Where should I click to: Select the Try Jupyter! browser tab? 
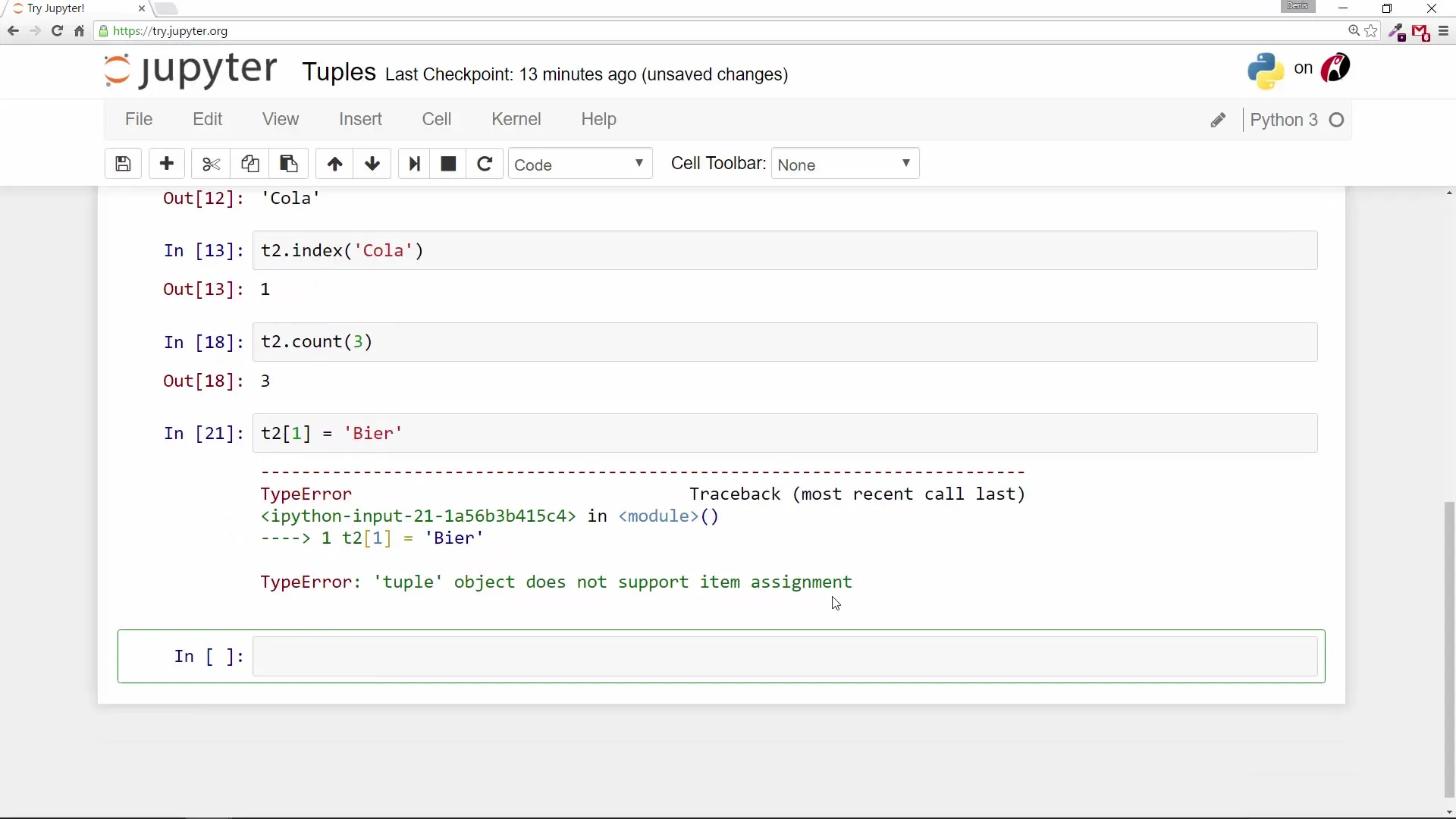point(76,8)
